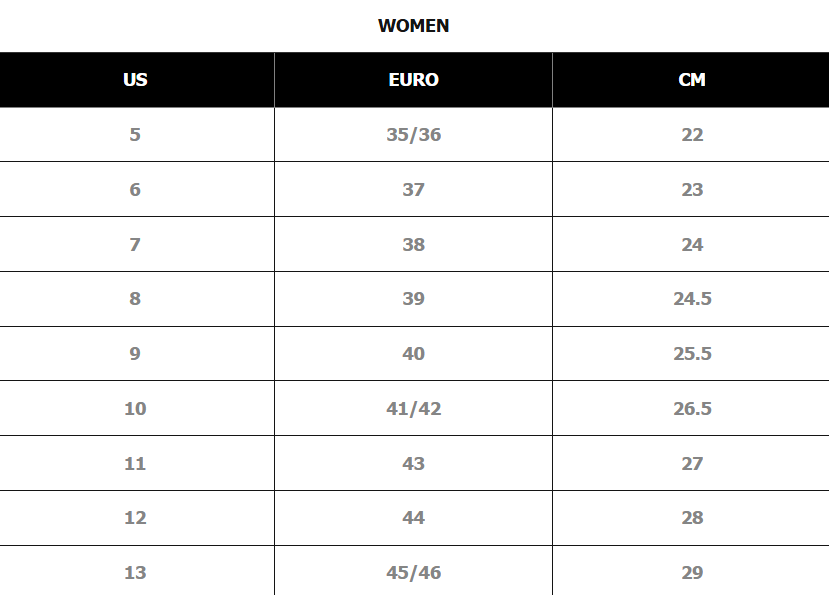The width and height of the screenshot is (829, 595).
Task: Select the CM column header
Action: 691,80
